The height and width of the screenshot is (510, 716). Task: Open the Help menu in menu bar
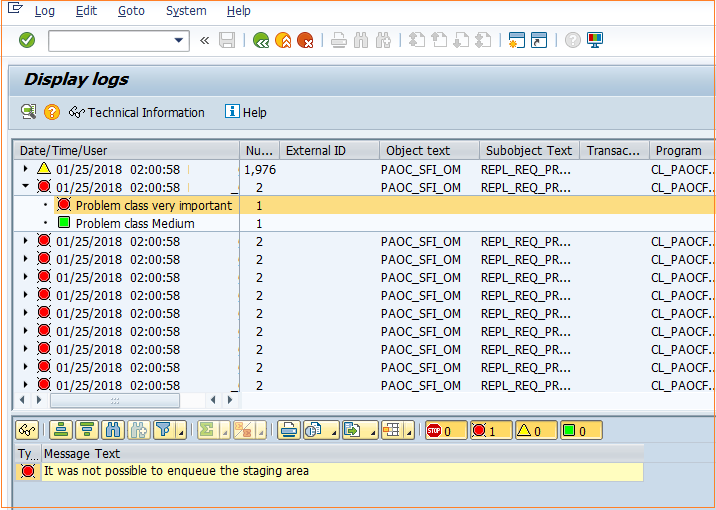pyautogui.click(x=238, y=11)
